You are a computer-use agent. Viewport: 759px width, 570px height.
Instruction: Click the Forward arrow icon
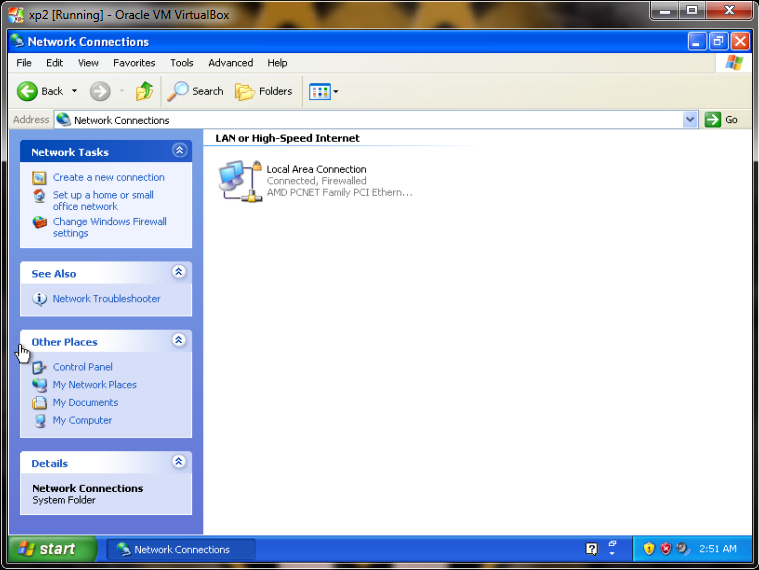100,91
